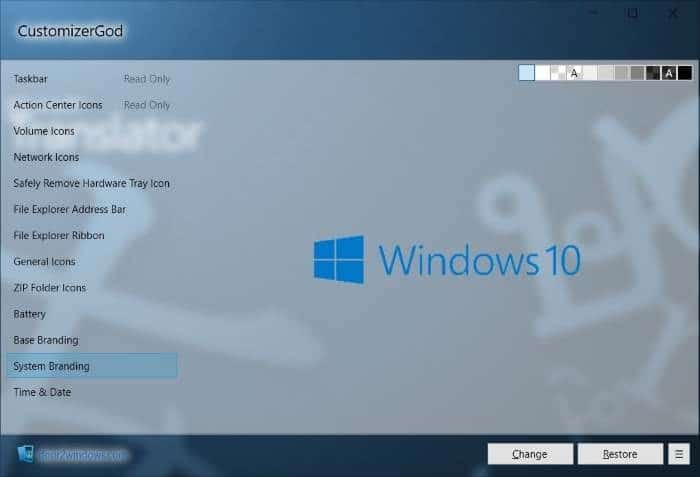700x477 pixels.
Task: Choose the solid black swatch at far right
Action: pos(685,72)
